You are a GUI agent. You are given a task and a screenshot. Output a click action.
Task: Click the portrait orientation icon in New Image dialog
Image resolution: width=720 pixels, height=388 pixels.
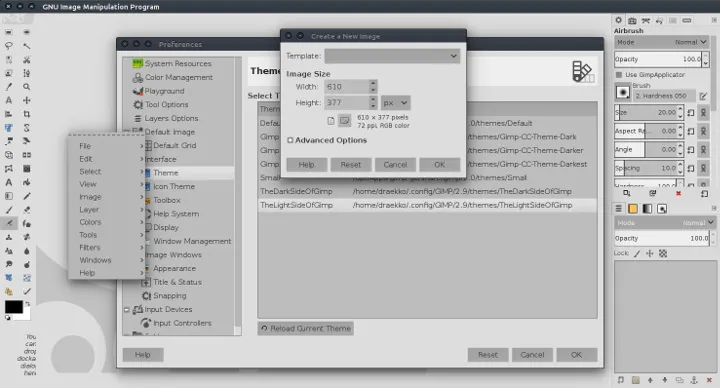331,121
